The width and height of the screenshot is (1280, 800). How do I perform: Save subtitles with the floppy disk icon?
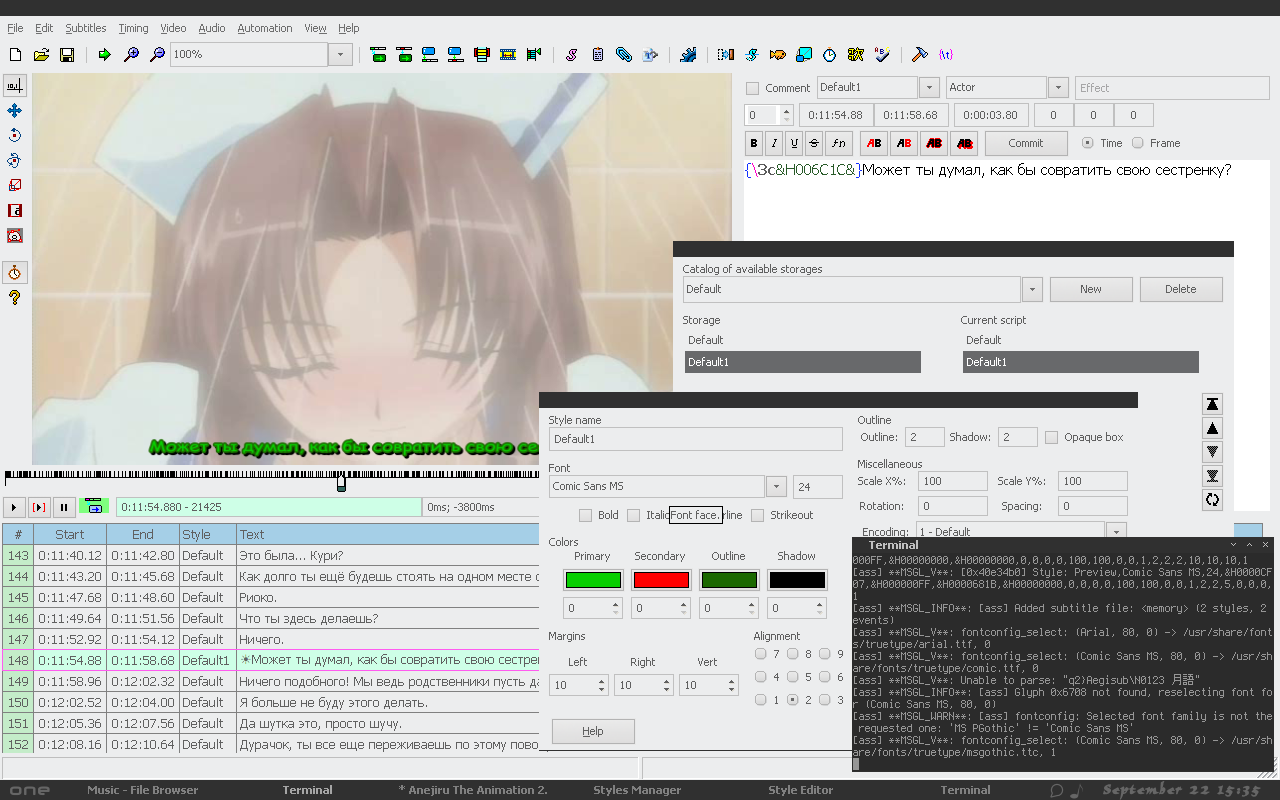(67, 55)
